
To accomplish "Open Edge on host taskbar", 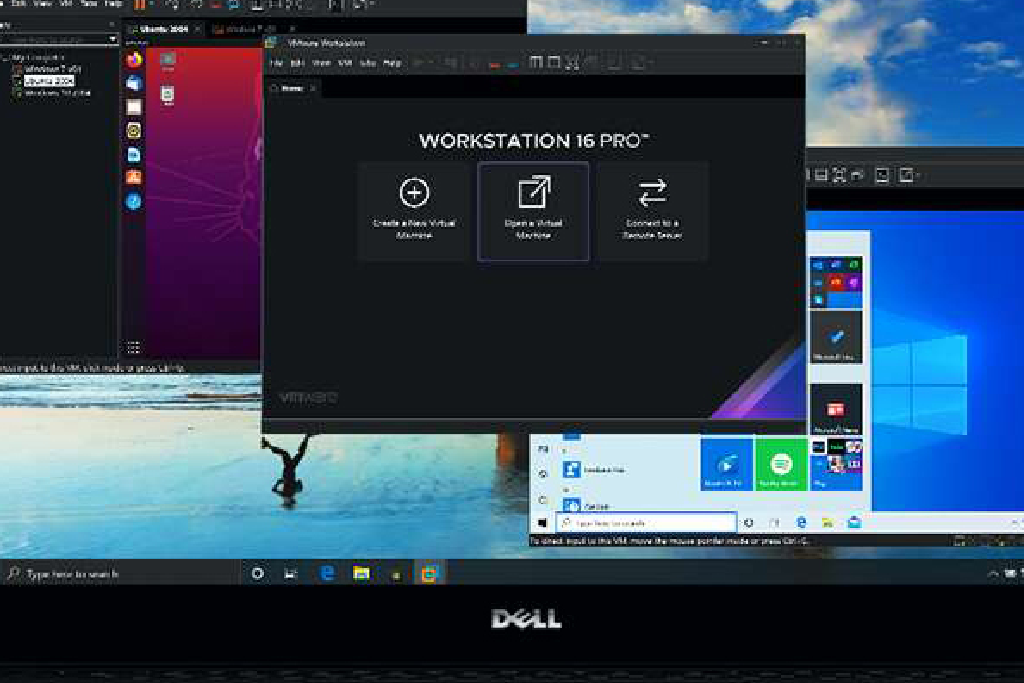I will pyautogui.click(x=327, y=573).
